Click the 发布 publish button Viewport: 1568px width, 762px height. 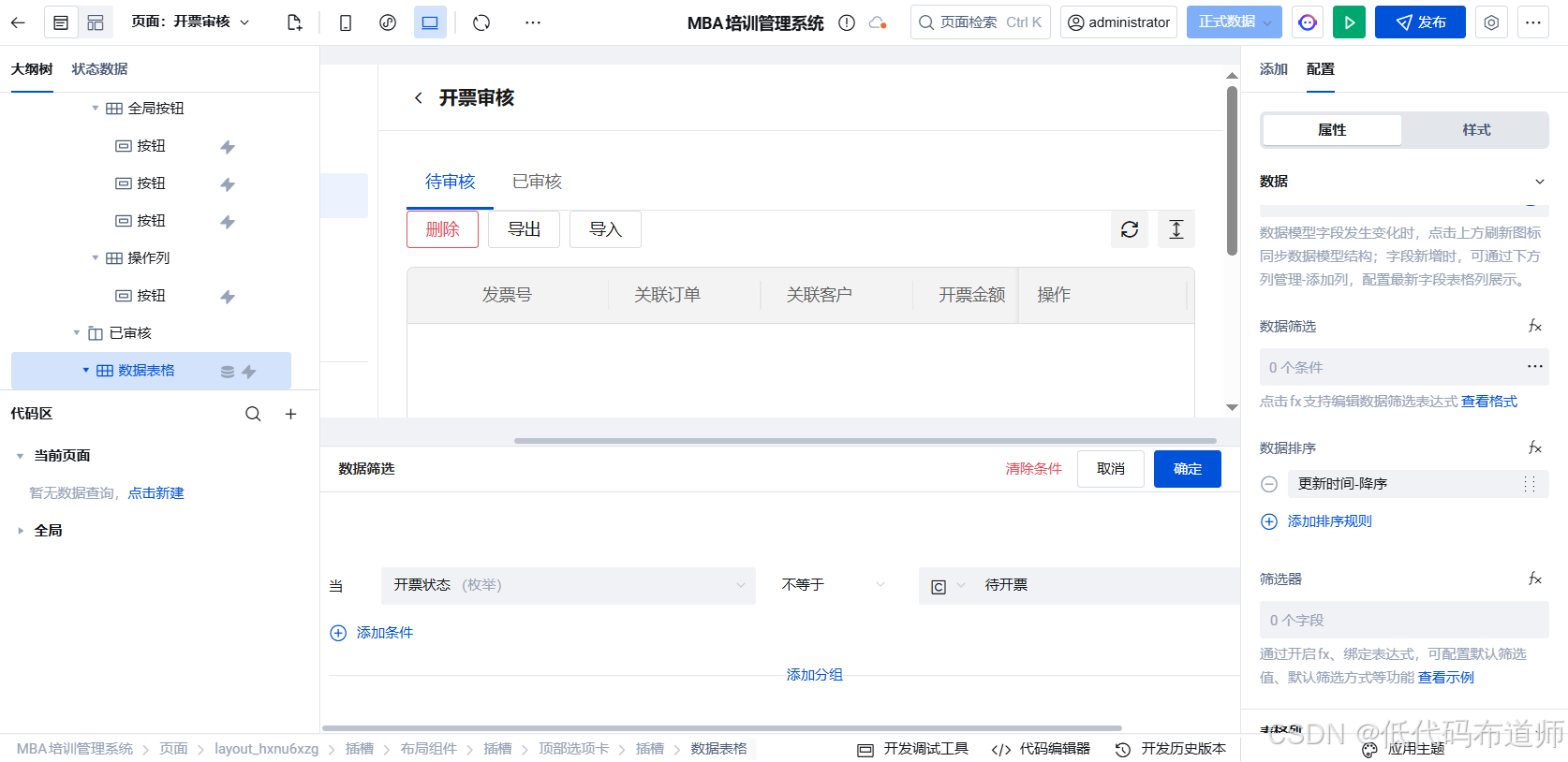(1420, 22)
